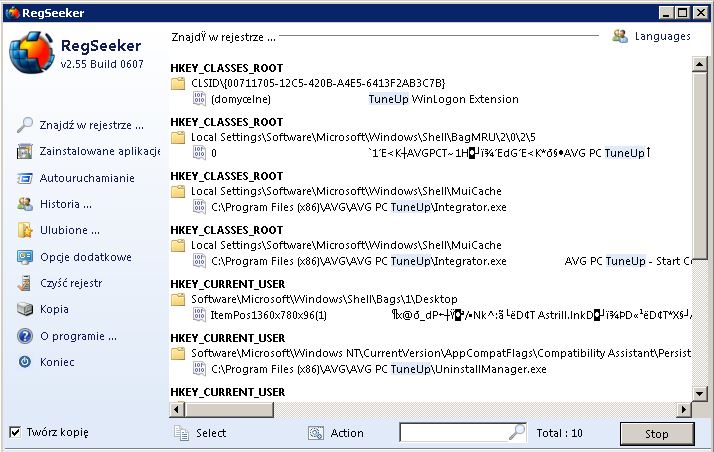This screenshot has width=714, height=452.
Task: Click value icon beside value named 0
Action: tap(199, 152)
